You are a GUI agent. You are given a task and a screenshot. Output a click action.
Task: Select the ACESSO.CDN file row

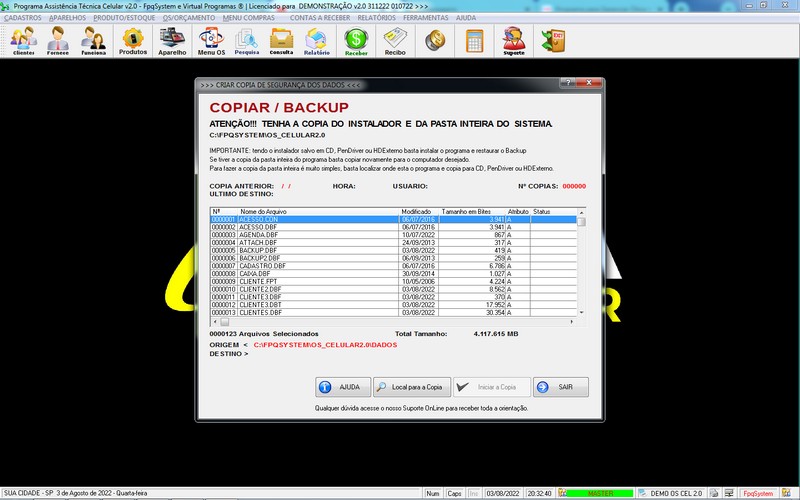(x=393, y=219)
